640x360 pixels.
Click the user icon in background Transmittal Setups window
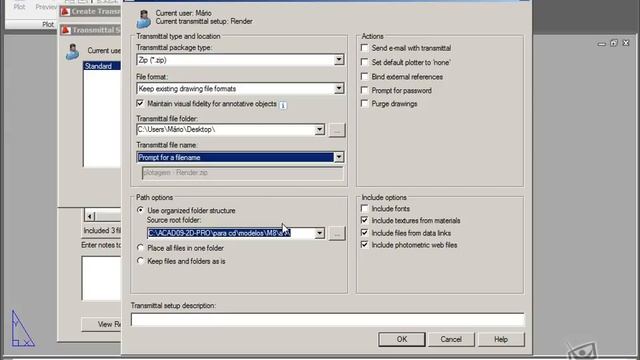click(x=72, y=52)
